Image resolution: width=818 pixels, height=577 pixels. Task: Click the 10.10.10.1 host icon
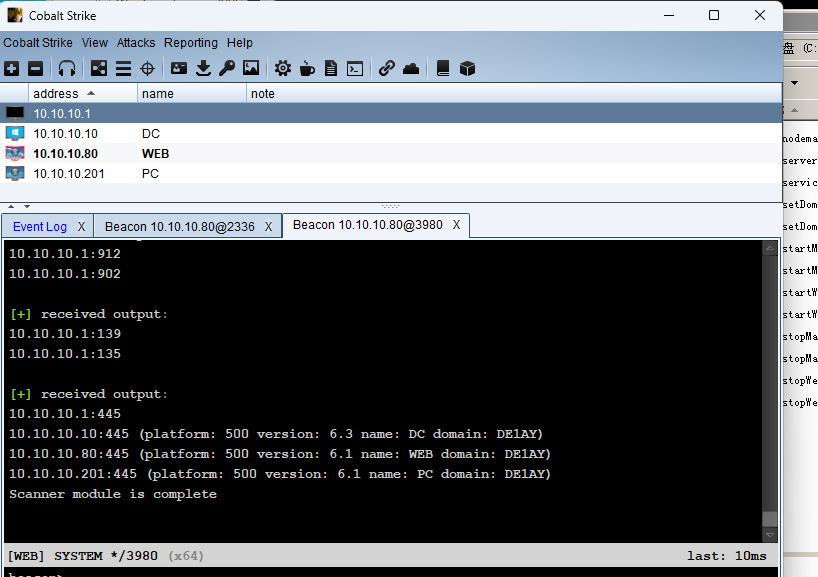tap(15, 113)
